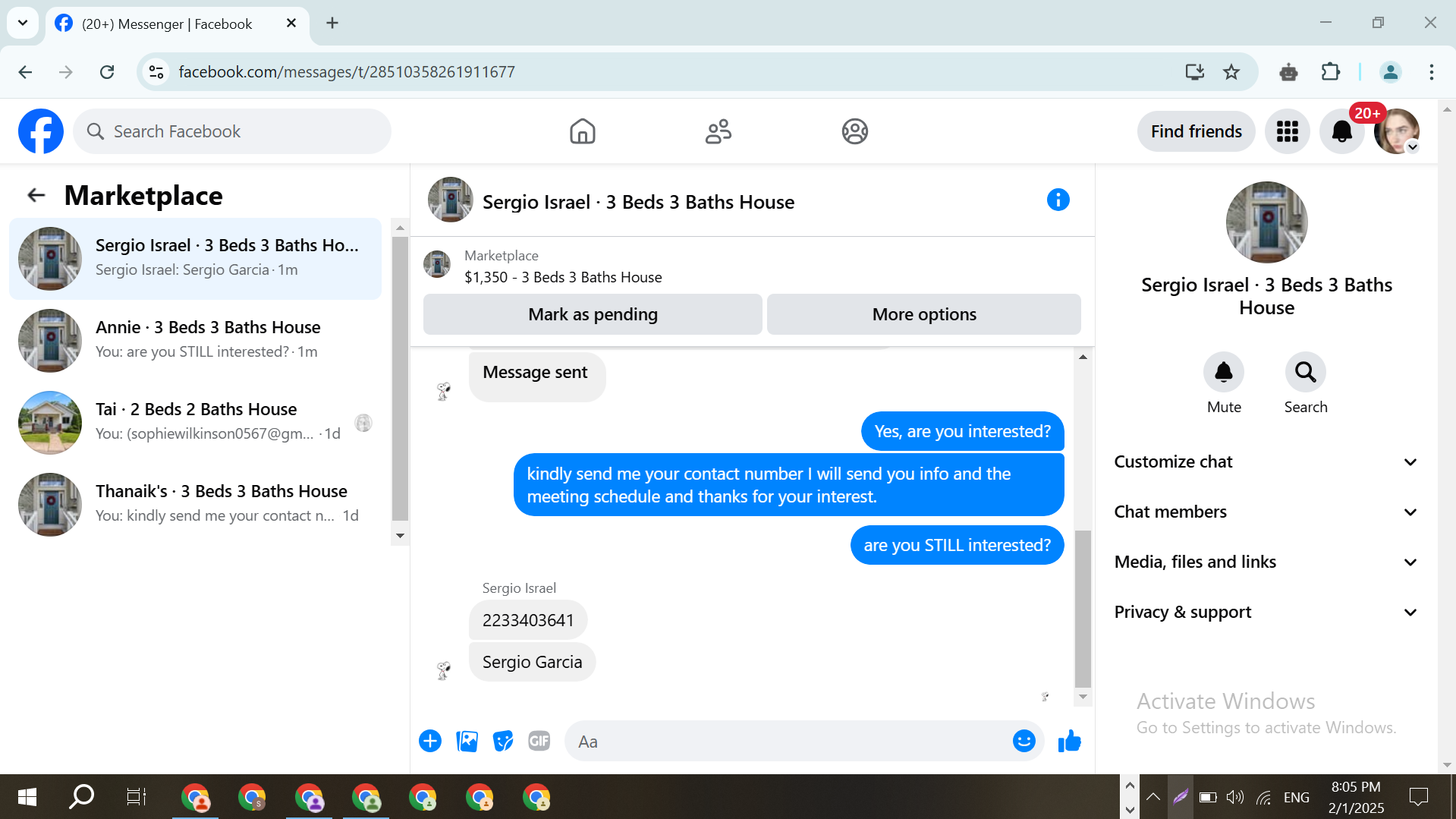Open Task View on taskbar
Screen dimensions: 1456x819
136,797
